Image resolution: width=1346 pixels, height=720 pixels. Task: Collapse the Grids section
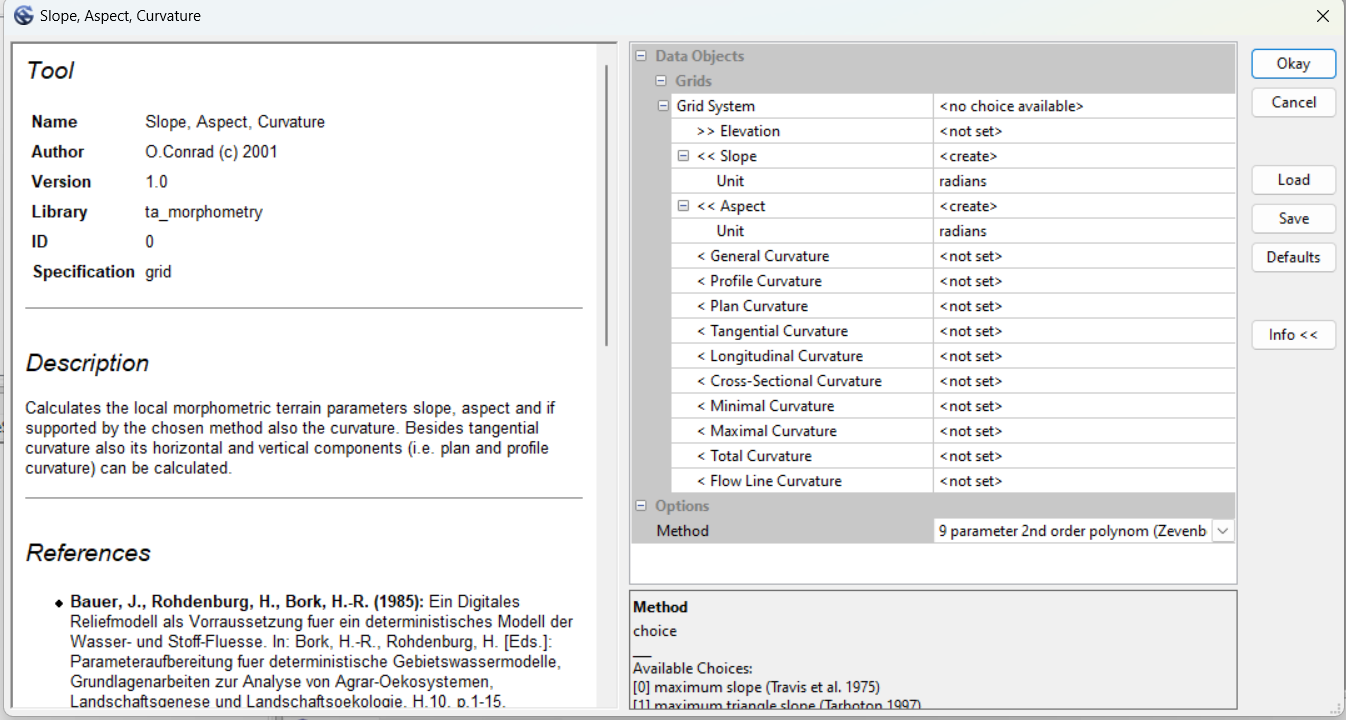[660, 81]
